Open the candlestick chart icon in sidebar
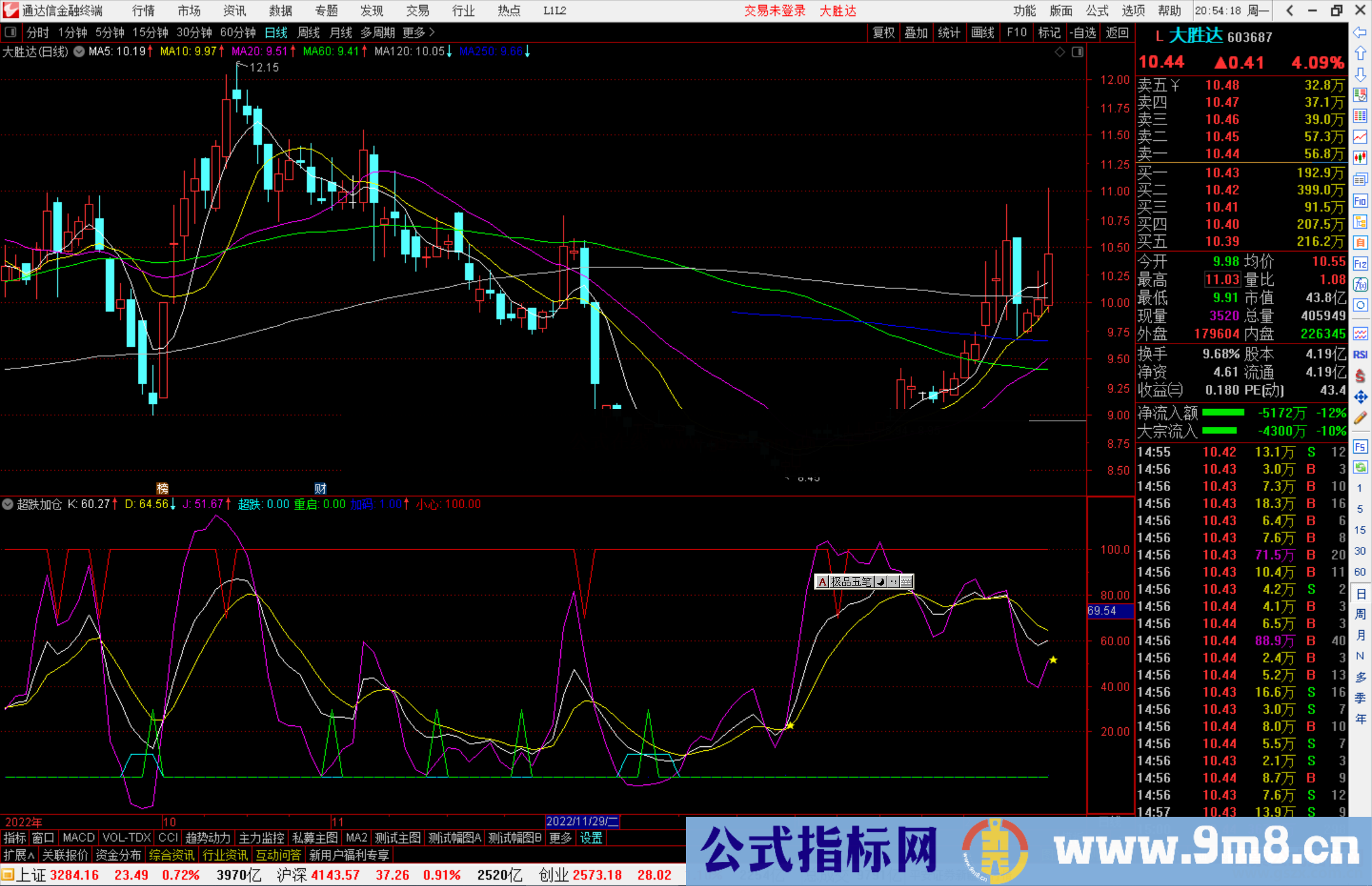The height and width of the screenshot is (886, 1372). pos(1360,158)
